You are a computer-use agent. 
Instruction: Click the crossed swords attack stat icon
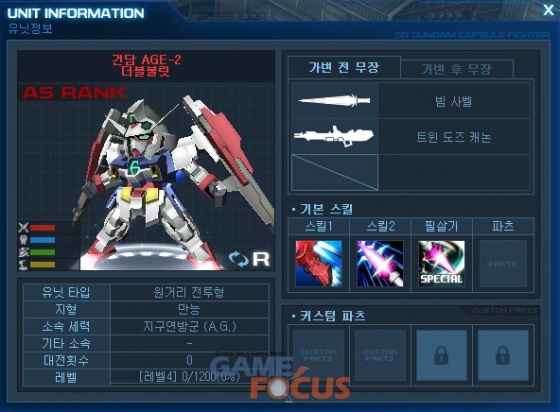24,227
